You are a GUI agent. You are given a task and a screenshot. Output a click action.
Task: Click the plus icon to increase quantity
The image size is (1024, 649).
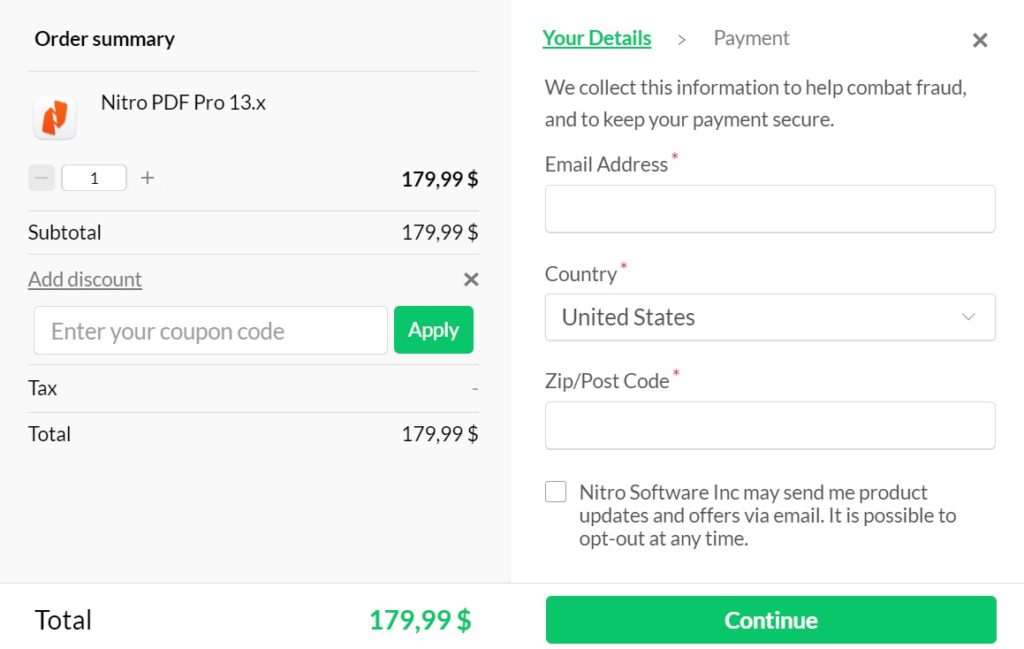pyautogui.click(x=146, y=177)
